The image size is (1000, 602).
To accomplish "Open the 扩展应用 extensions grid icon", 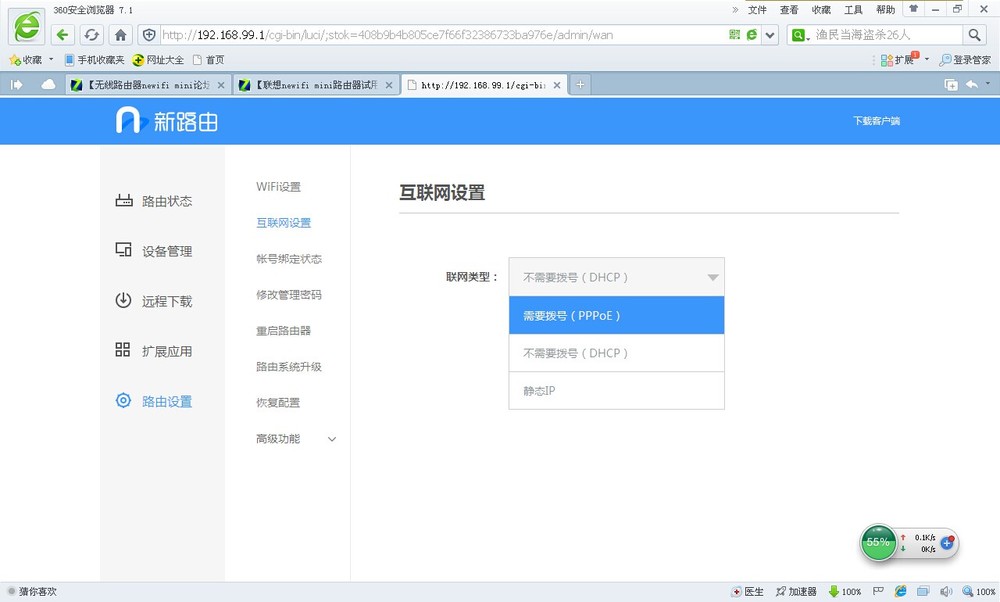I will (x=124, y=351).
